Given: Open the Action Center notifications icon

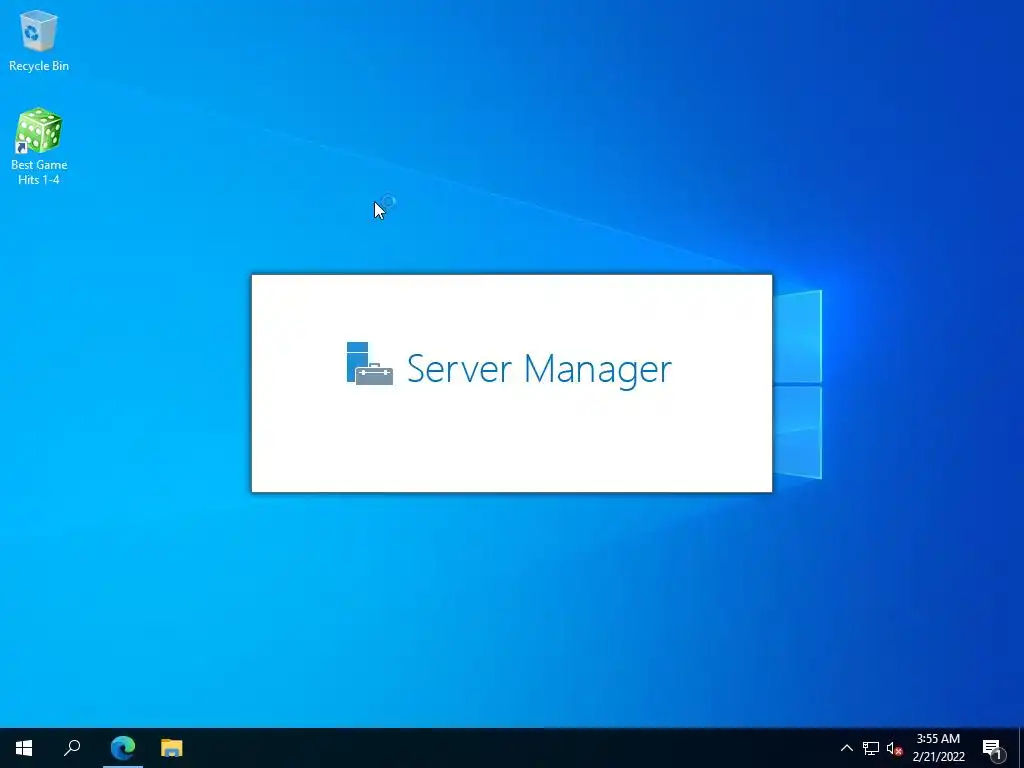Looking at the screenshot, I should pyautogui.click(x=993, y=748).
